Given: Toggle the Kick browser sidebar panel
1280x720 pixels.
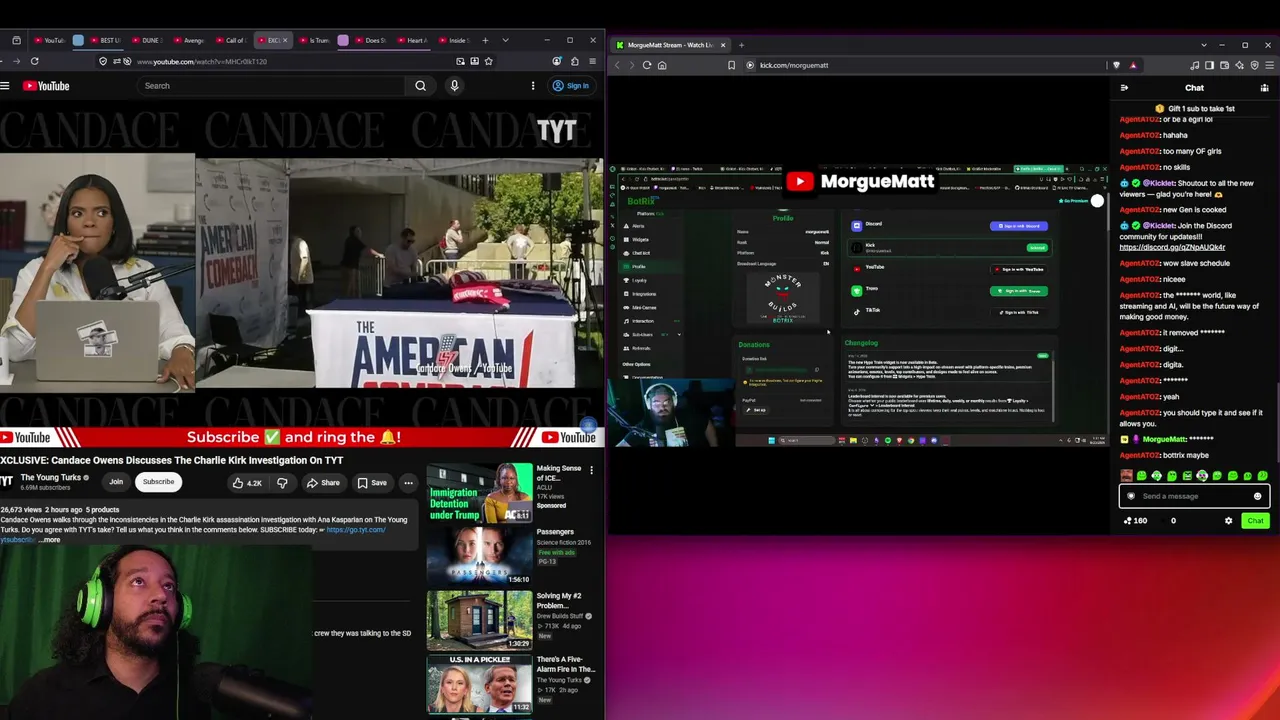Looking at the screenshot, I should [1209, 65].
